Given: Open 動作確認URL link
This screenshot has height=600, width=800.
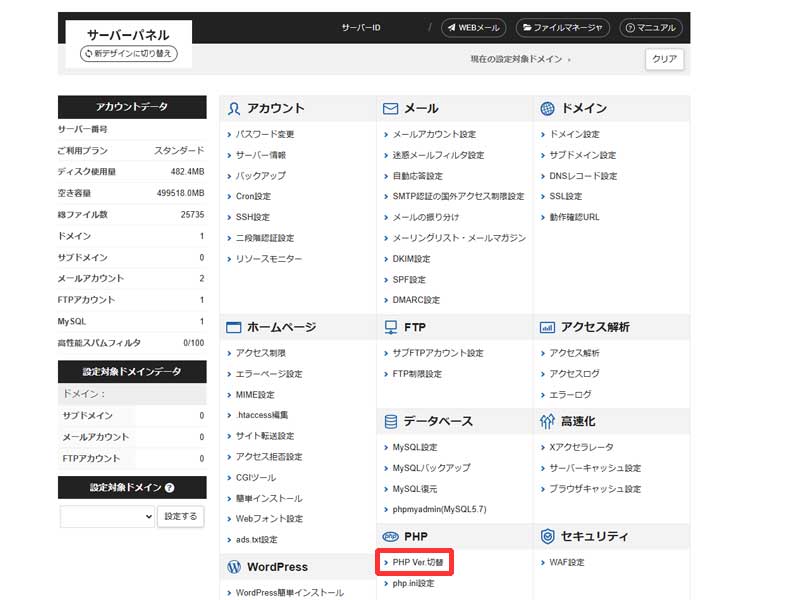Looking at the screenshot, I should click(x=574, y=217).
